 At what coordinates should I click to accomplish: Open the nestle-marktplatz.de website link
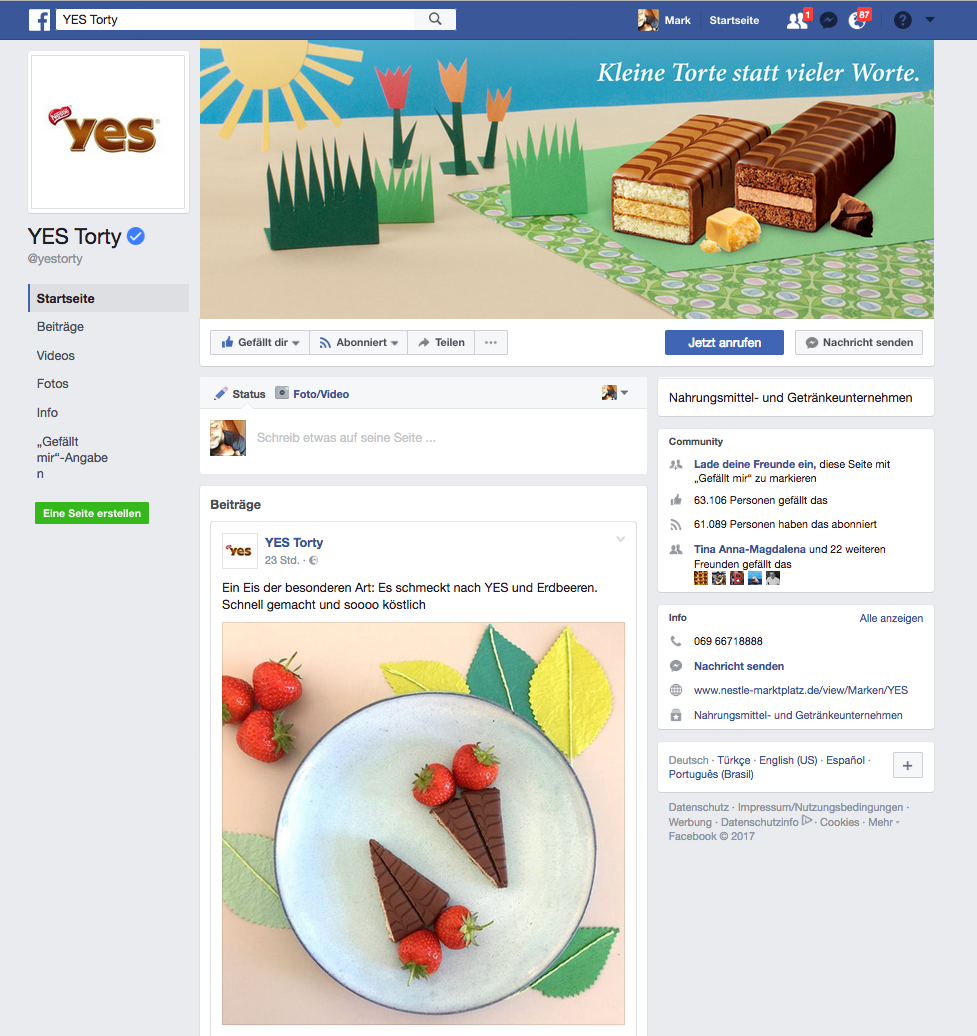801,690
